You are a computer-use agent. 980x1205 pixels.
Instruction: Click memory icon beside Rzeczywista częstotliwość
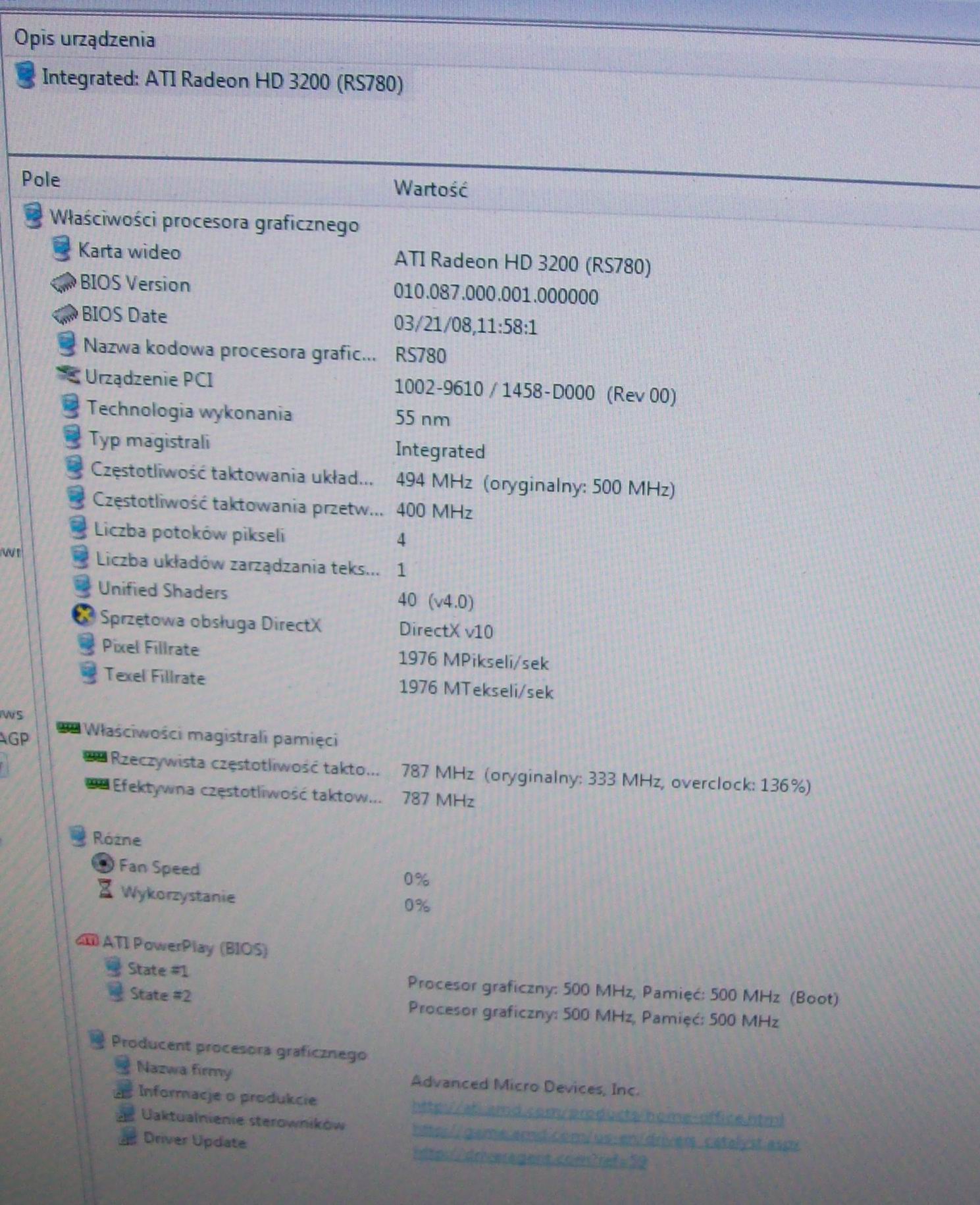tap(95, 757)
